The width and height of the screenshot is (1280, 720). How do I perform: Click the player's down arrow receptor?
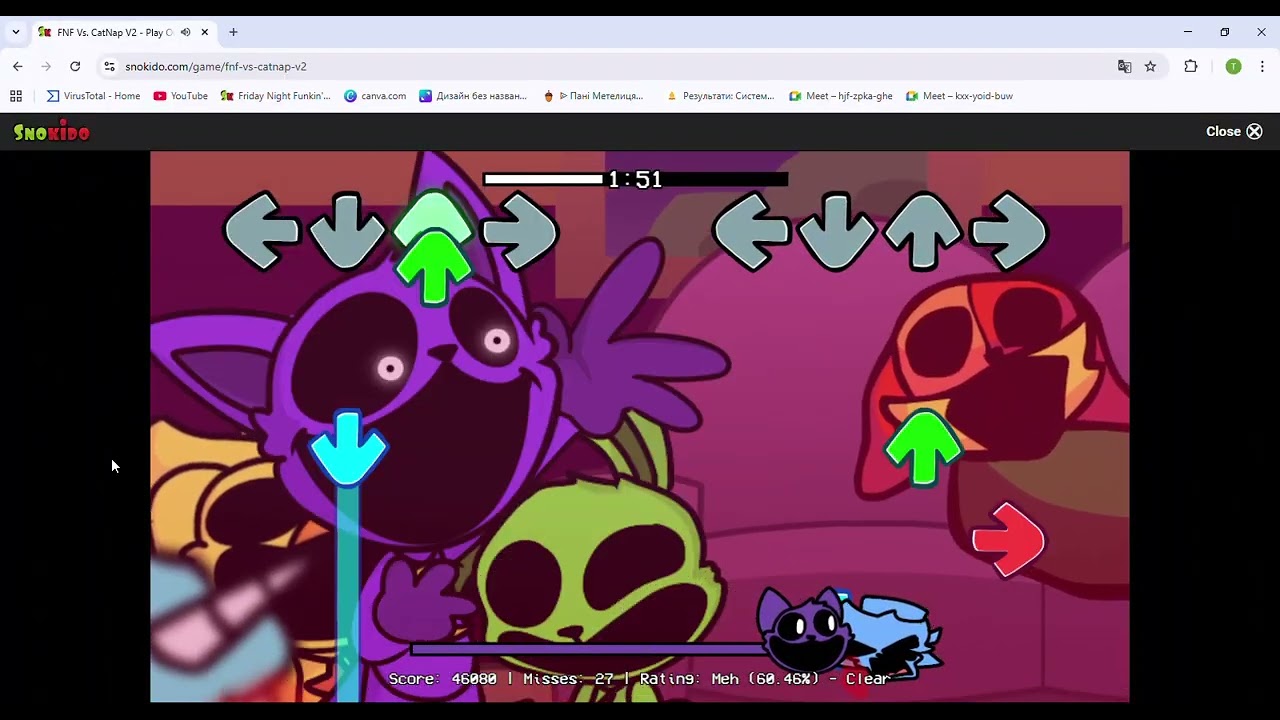point(837,231)
